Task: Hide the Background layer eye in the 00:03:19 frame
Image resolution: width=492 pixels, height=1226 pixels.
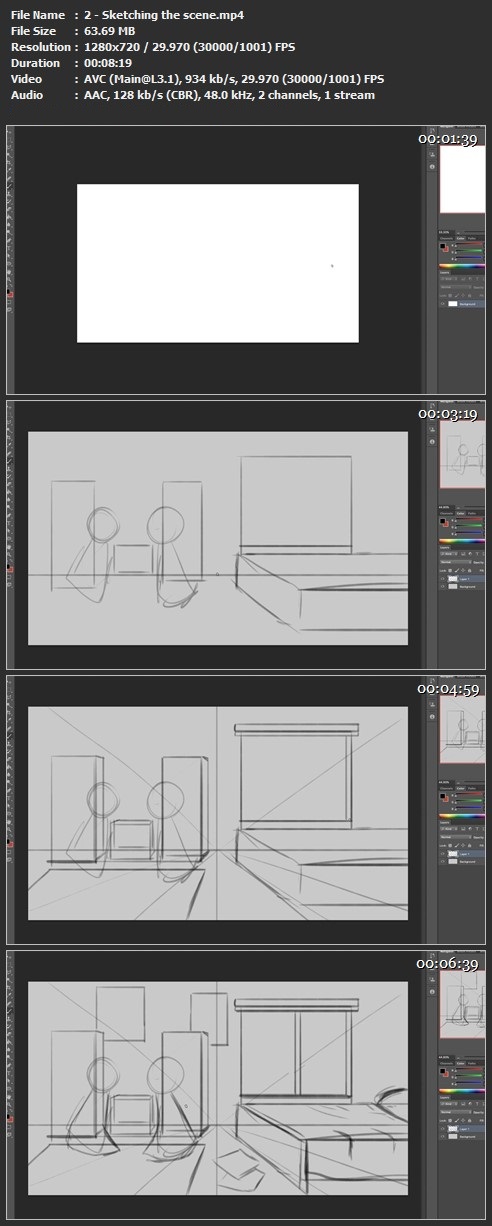Action: click(443, 587)
